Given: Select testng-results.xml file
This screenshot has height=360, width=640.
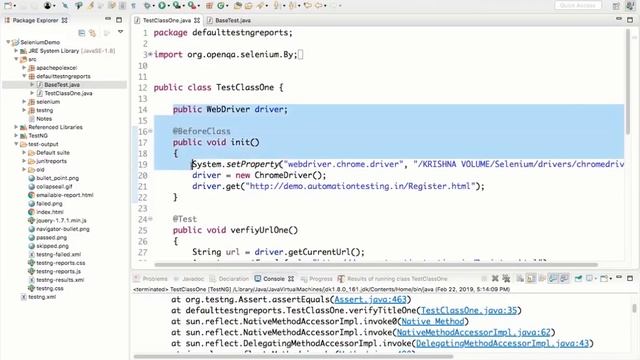Looking at the screenshot, I should 60,280.
